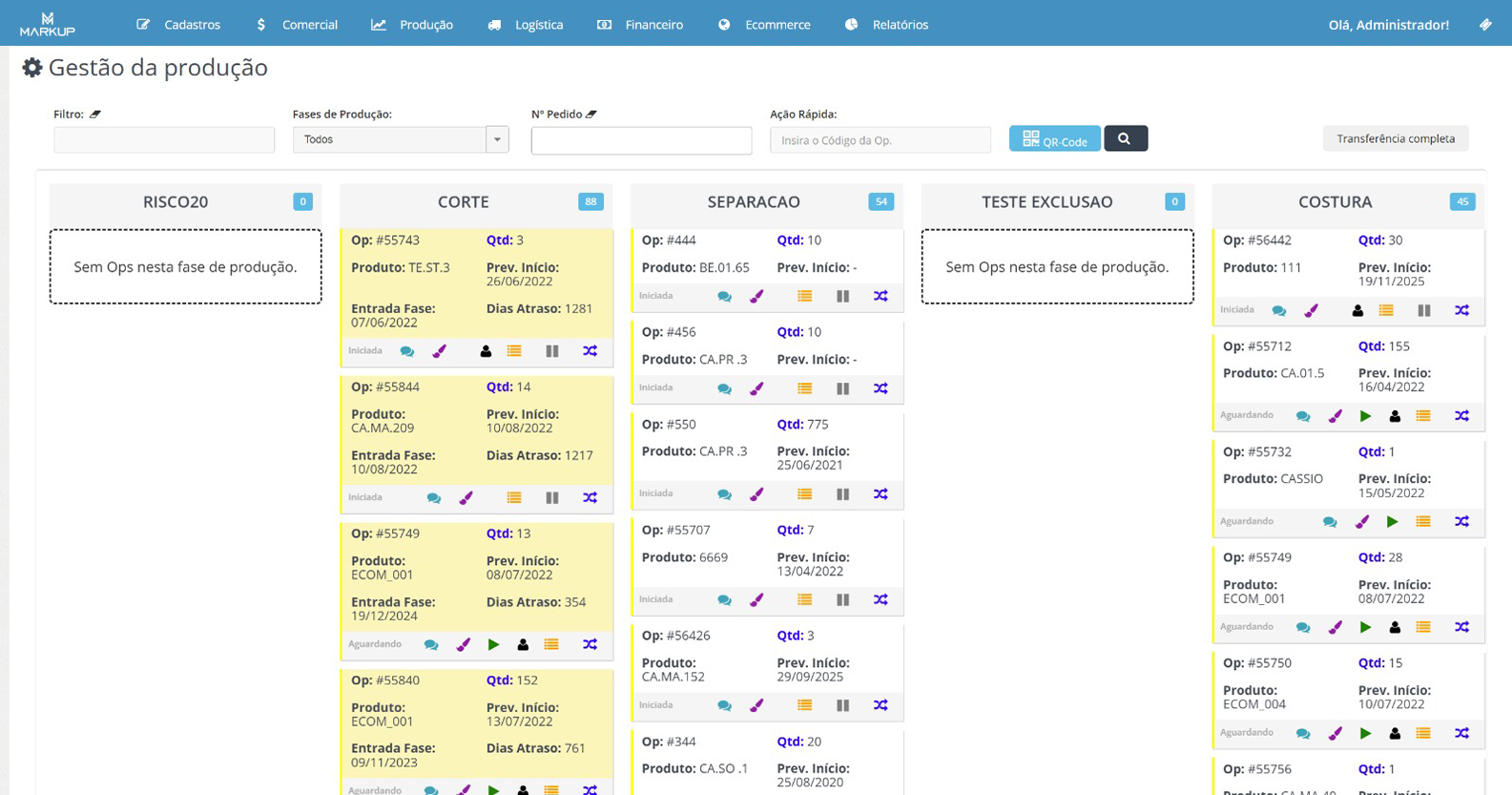Open the Ecommerce menu
Image resolution: width=1512 pixels, height=795 pixels.
(x=764, y=25)
